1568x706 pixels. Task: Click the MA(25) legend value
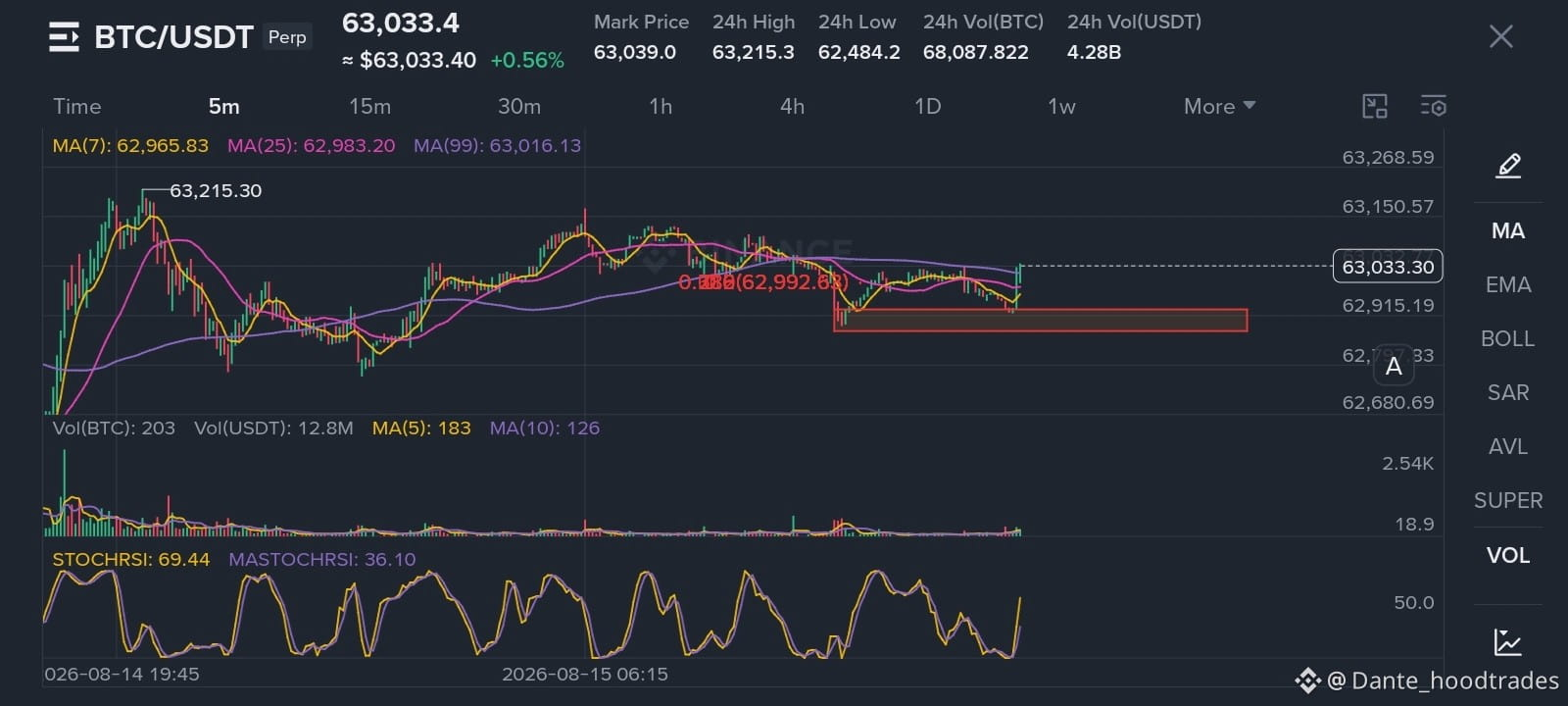312,145
